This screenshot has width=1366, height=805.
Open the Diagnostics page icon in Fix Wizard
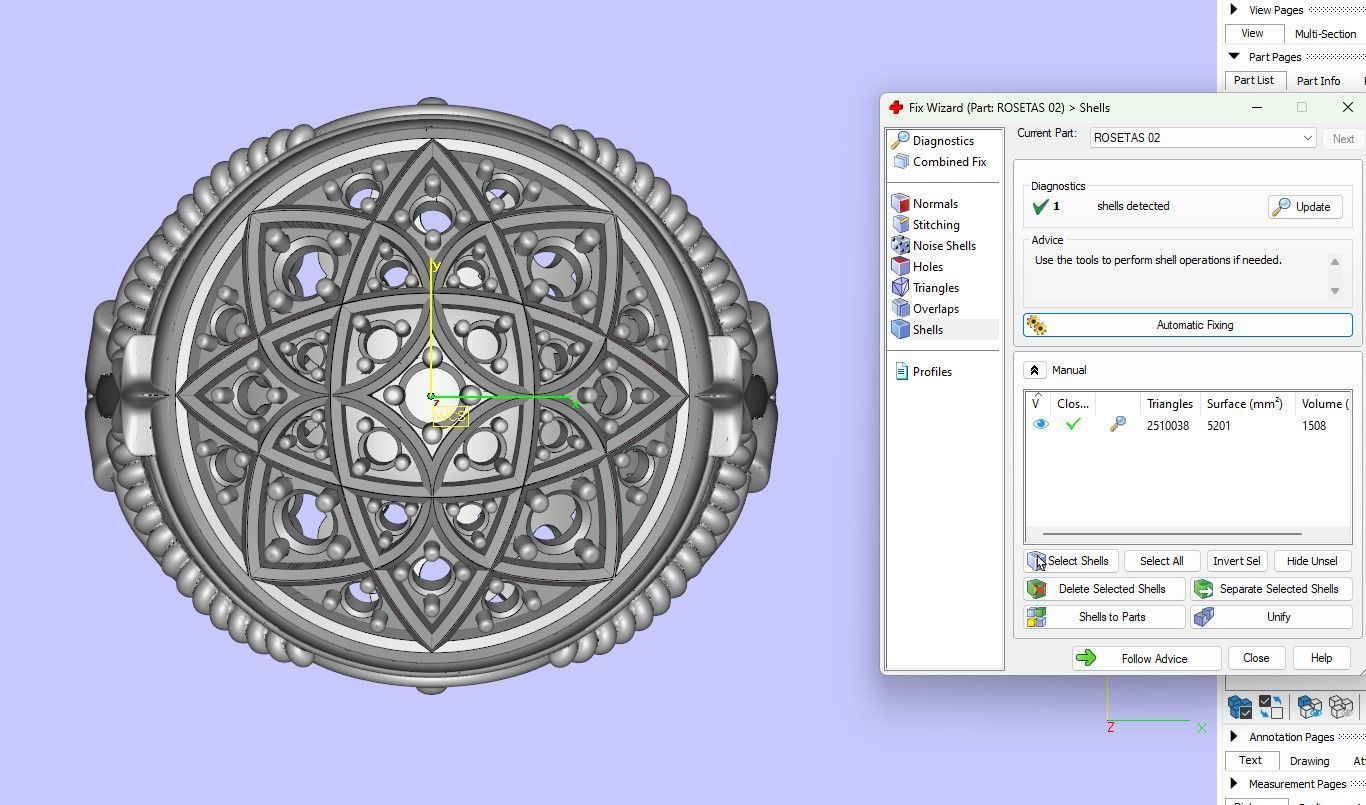[x=900, y=141]
